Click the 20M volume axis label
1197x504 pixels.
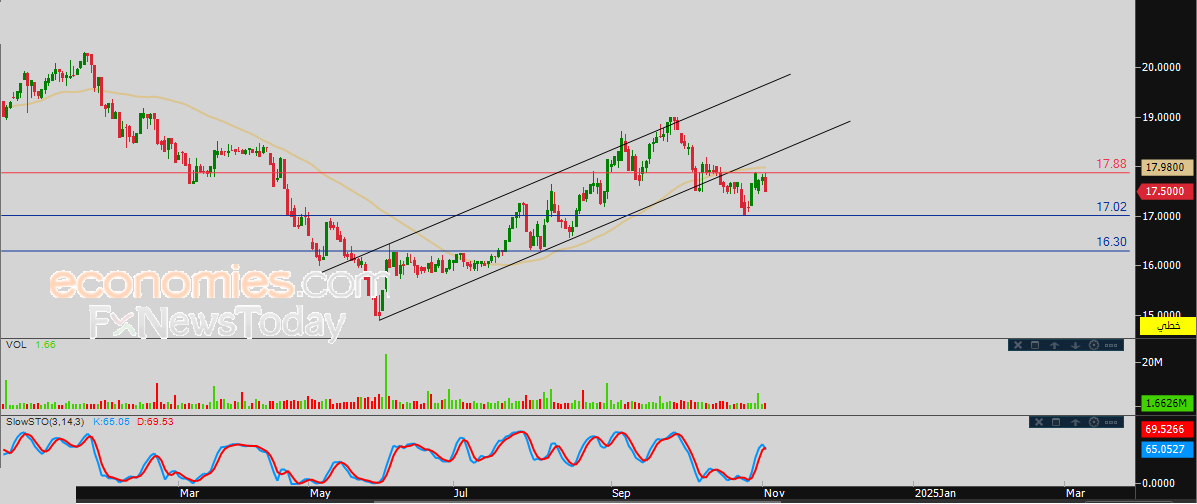(x=1152, y=362)
